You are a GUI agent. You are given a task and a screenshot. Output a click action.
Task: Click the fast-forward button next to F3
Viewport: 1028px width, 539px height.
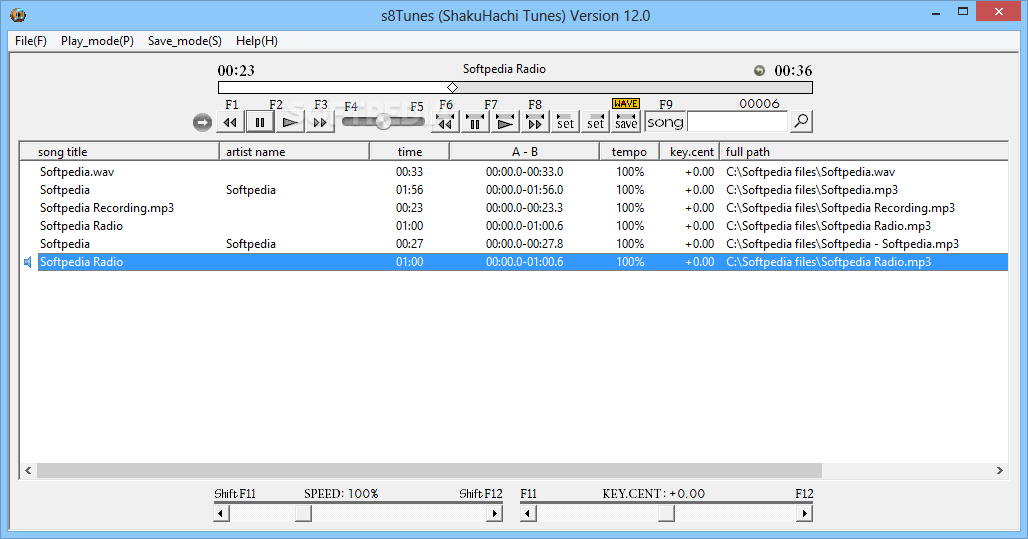320,122
